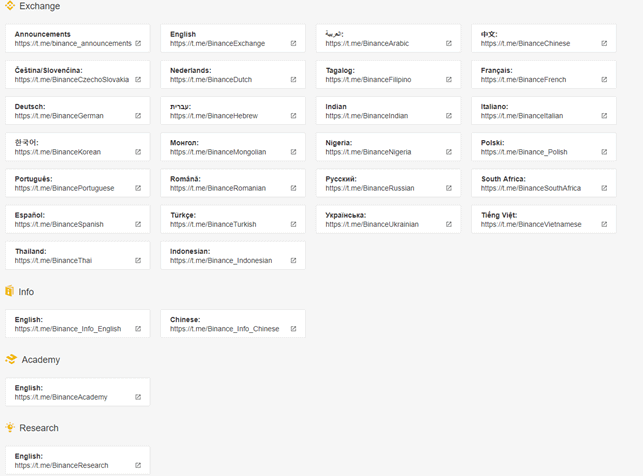643x476 pixels.
Task: Click external link icon for BinanceMongolian
Action: [294, 152]
